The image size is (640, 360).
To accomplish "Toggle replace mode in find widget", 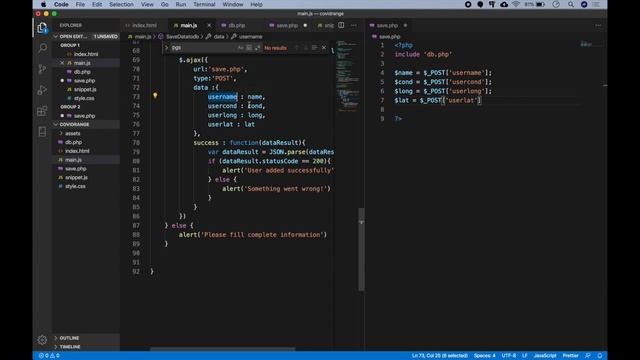I will click(x=166, y=48).
